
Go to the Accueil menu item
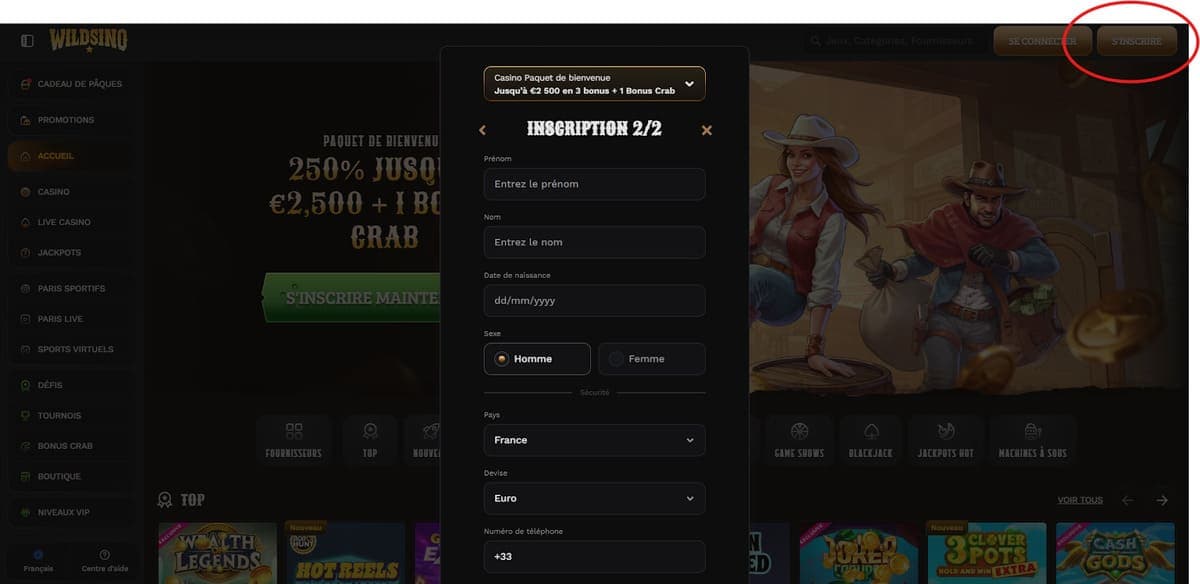coord(60,156)
